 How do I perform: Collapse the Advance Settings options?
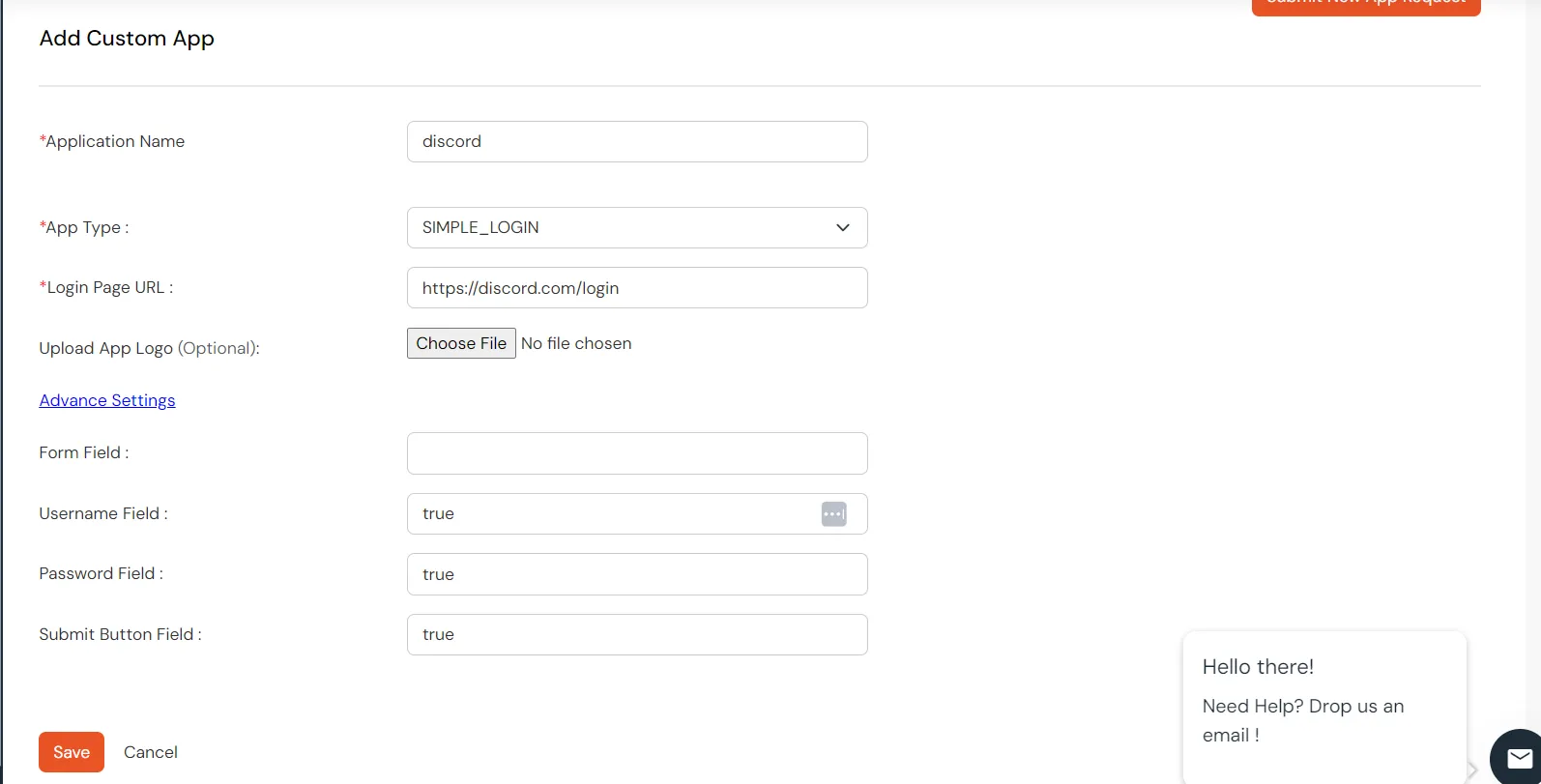tap(106, 399)
